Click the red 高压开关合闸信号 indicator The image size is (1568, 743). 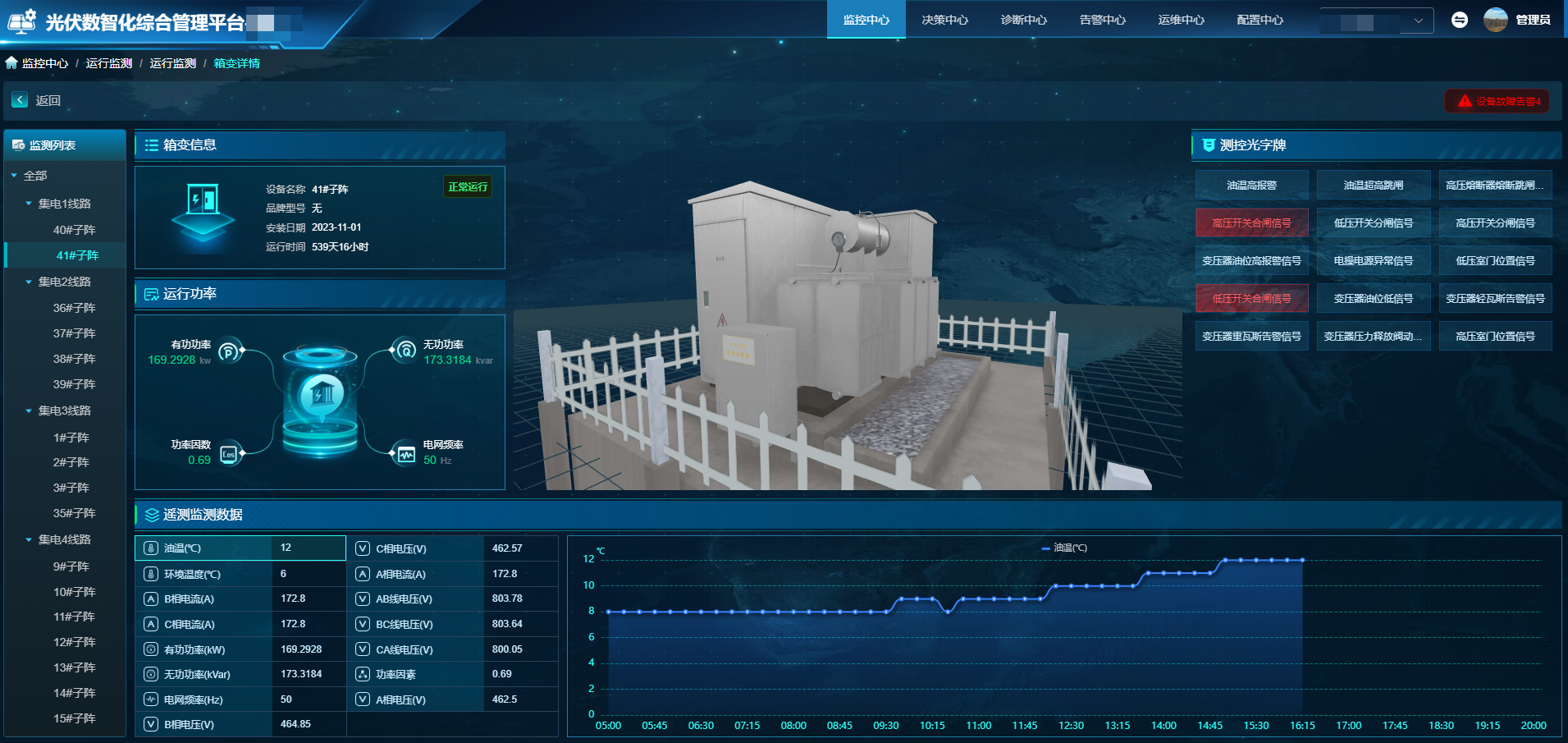pos(1251,222)
